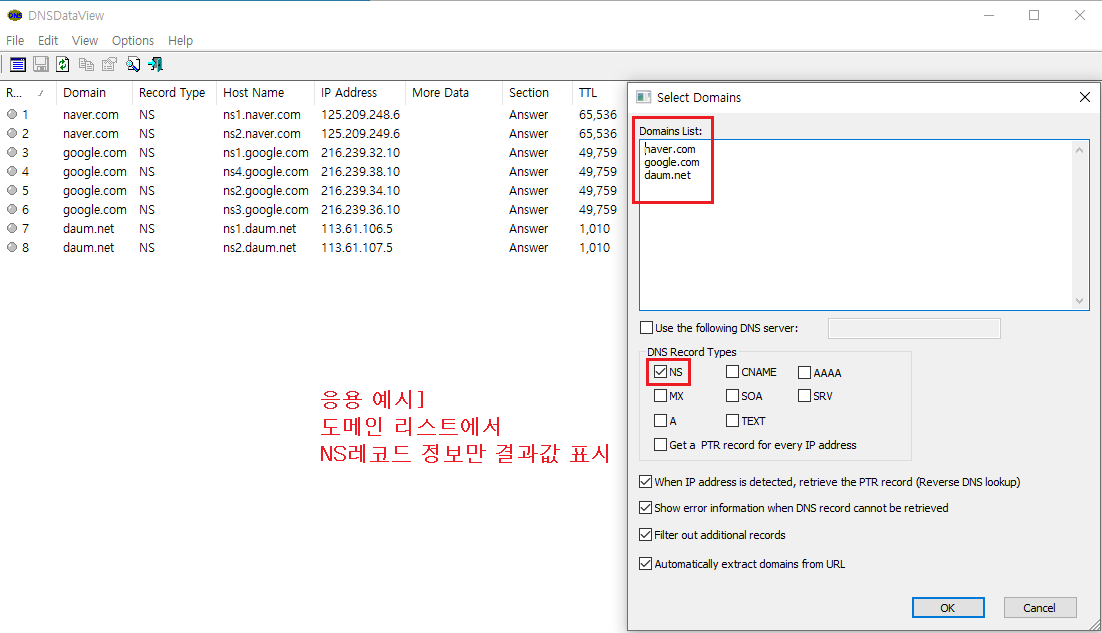Sort by the IP Address column header
This screenshot has height=633, width=1102.
tap(359, 93)
